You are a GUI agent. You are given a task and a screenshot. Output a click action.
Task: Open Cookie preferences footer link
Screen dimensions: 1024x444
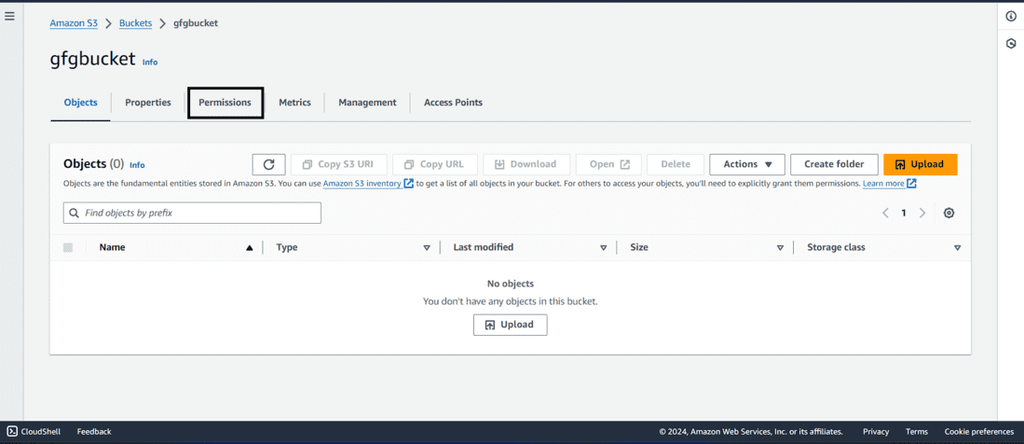point(979,432)
